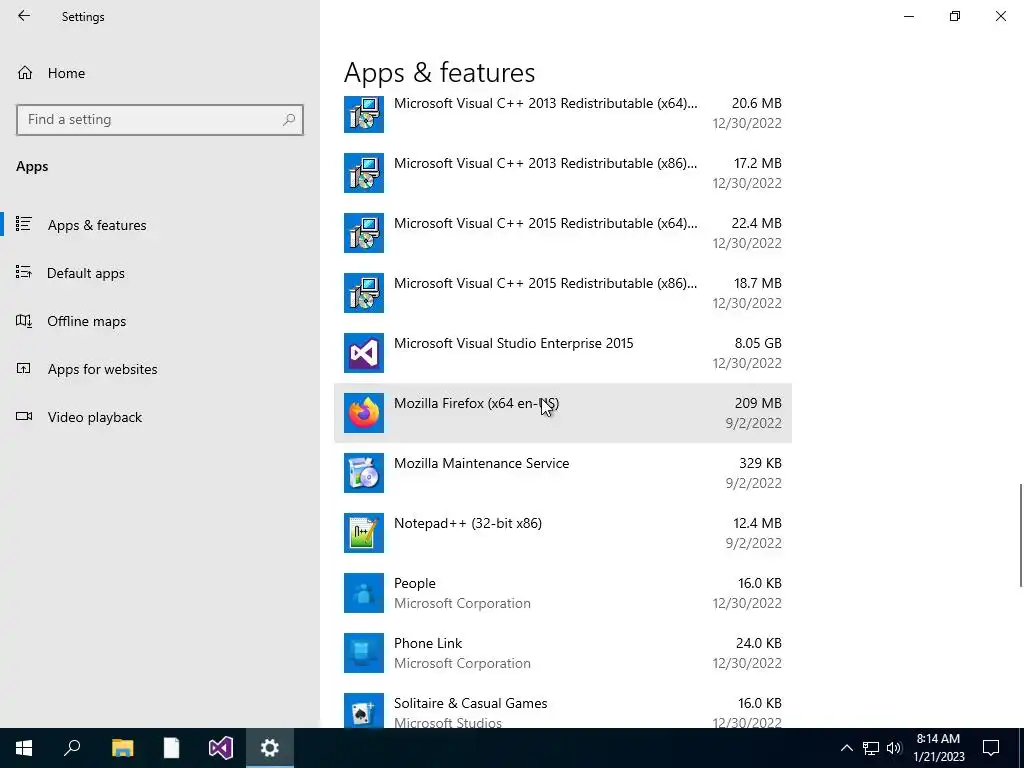Click the Phone Link app icon
The image size is (1024, 768).
pos(364,654)
